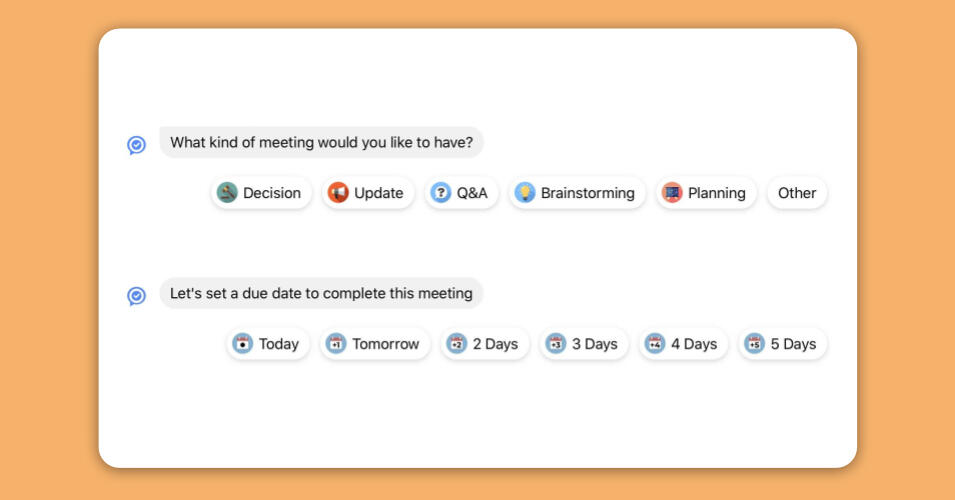Click the calendar icon on Today chip

pyautogui.click(x=243, y=344)
